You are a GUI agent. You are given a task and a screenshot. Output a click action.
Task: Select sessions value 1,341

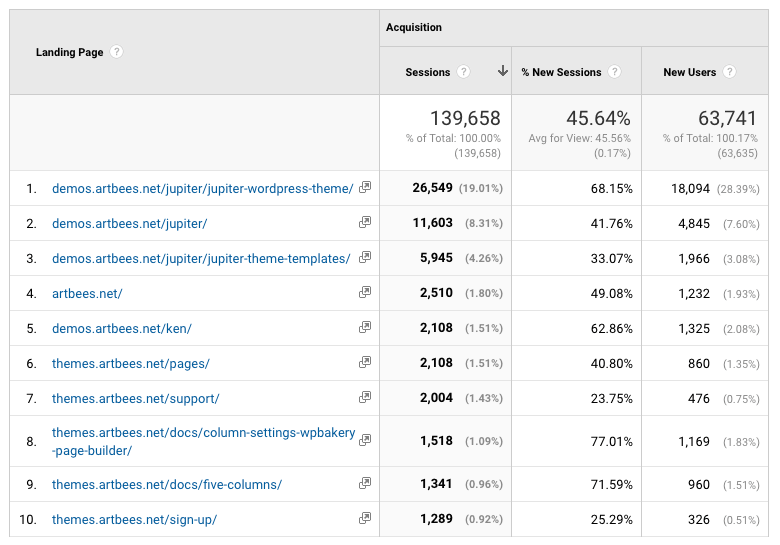[x=436, y=484]
